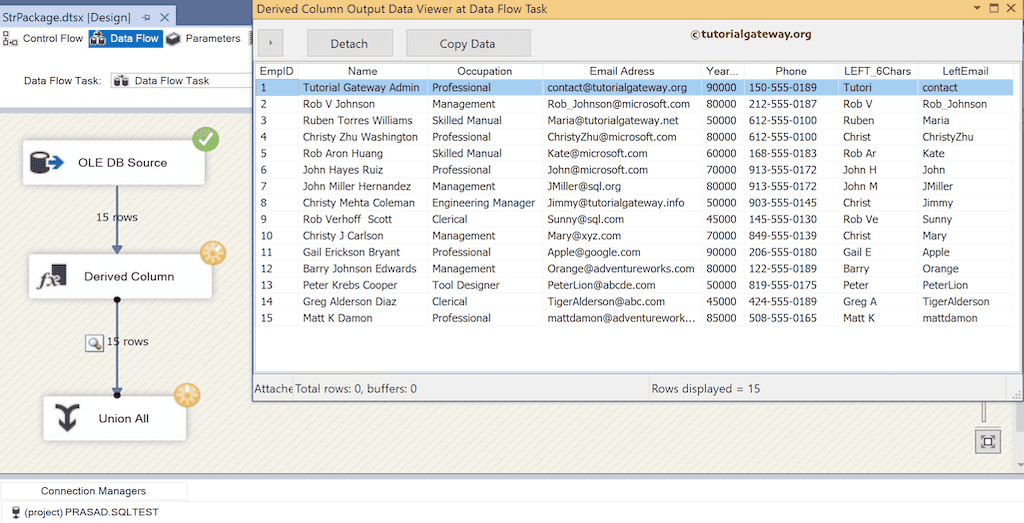
Task: Click the running status icon on Union All
Action: click(187, 395)
